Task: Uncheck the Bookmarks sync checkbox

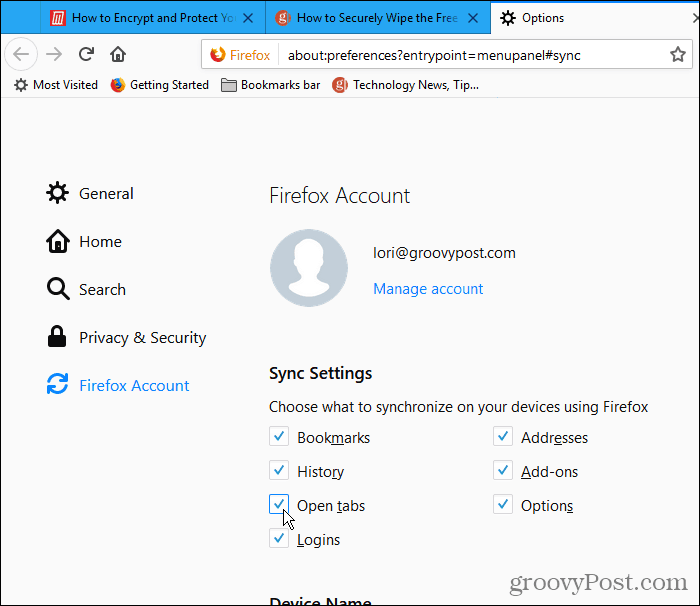Action: pyautogui.click(x=279, y=436)
